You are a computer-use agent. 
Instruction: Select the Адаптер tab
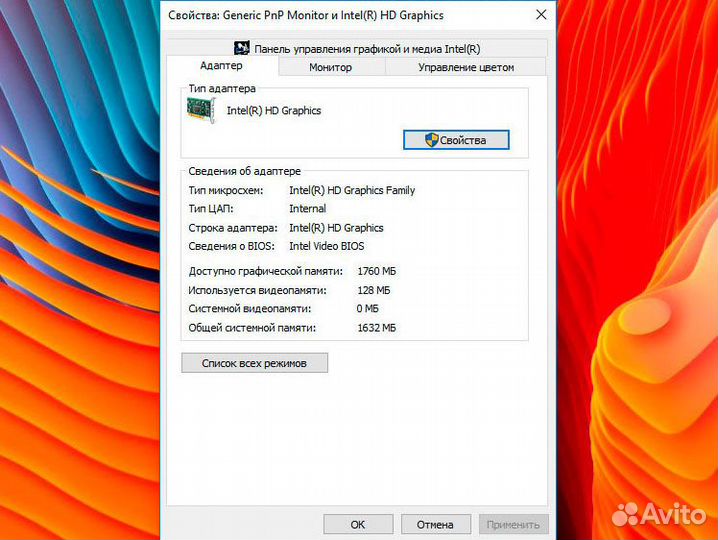[222, 65]
